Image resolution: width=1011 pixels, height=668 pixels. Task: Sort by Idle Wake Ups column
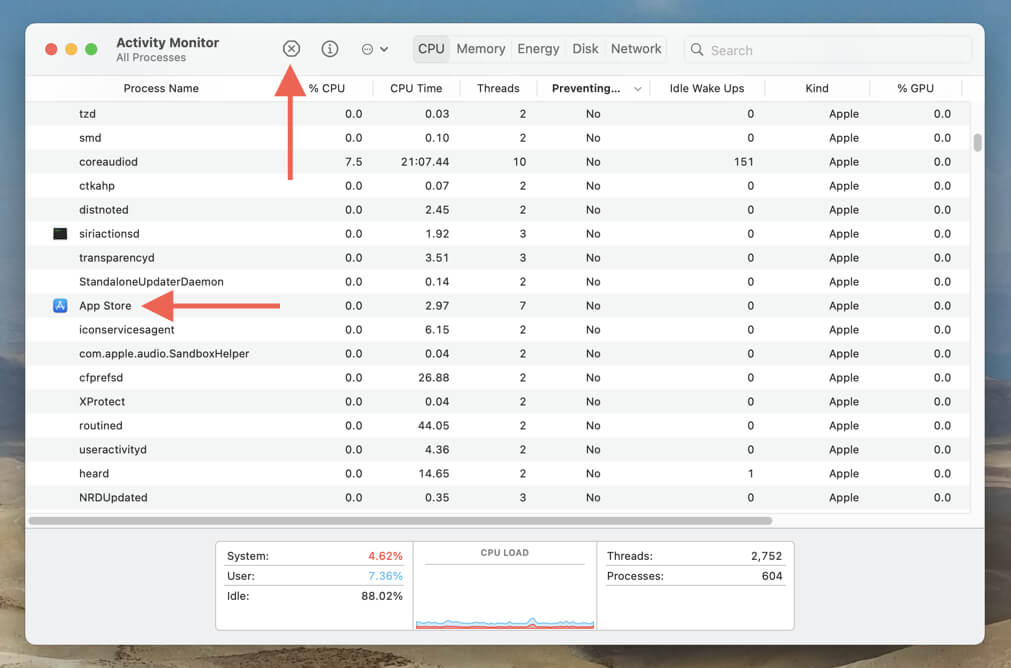tap(707, 88)
